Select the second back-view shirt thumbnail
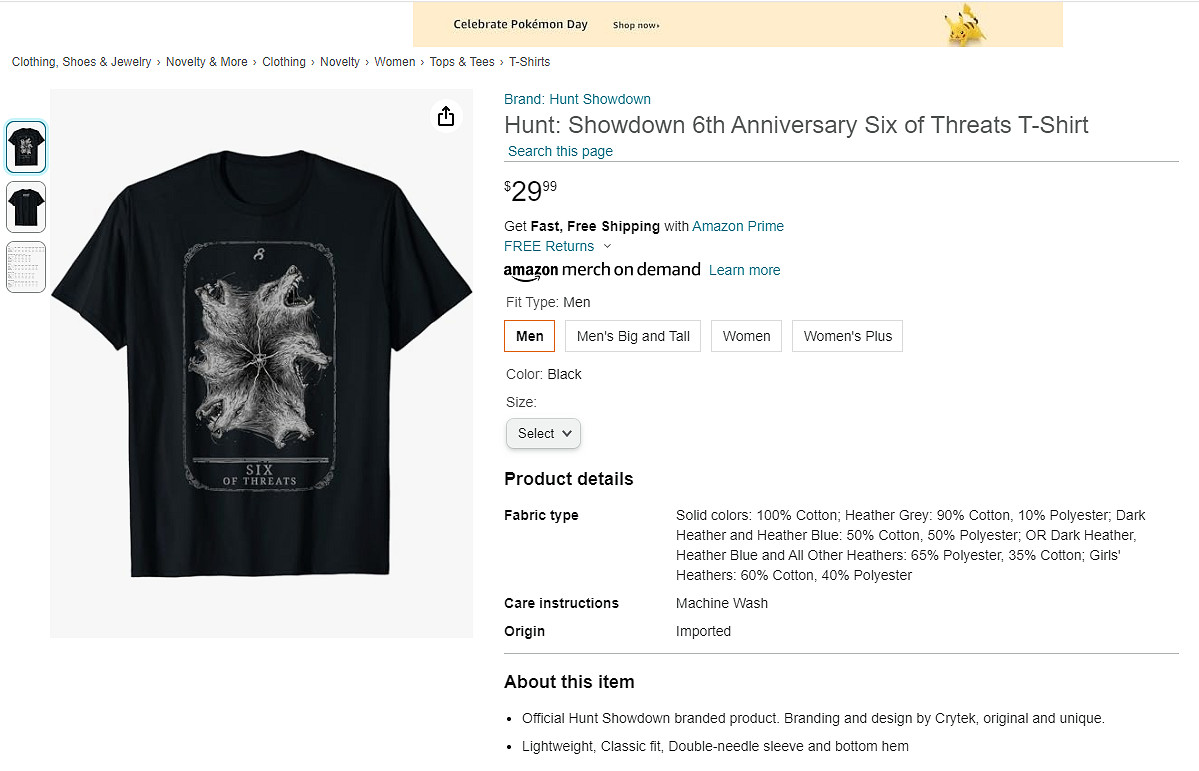The height and width of the screenshot is (771, 1199). click(26, 207)
